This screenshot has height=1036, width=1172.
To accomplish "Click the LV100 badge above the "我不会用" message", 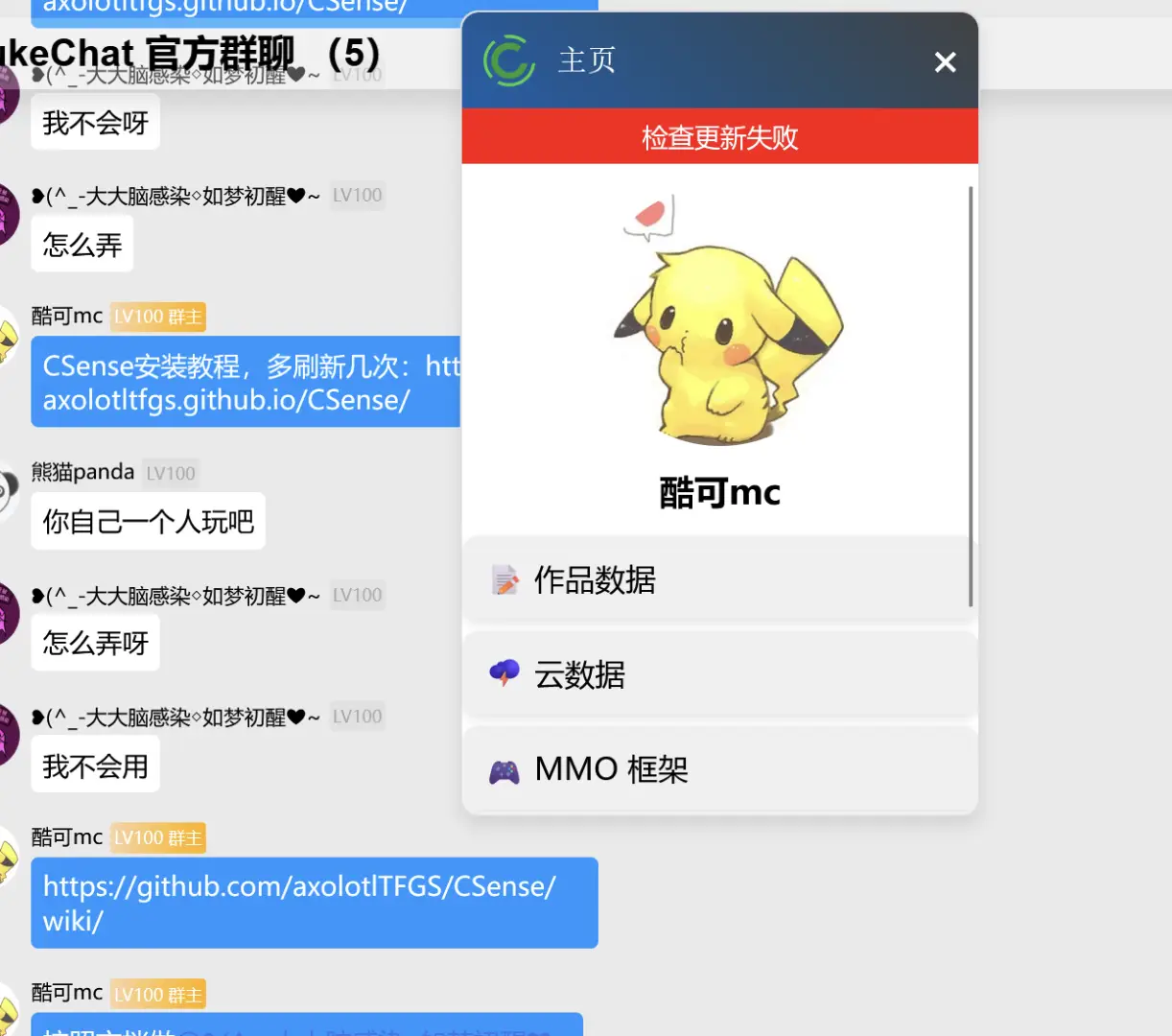I will pos(358,716).
